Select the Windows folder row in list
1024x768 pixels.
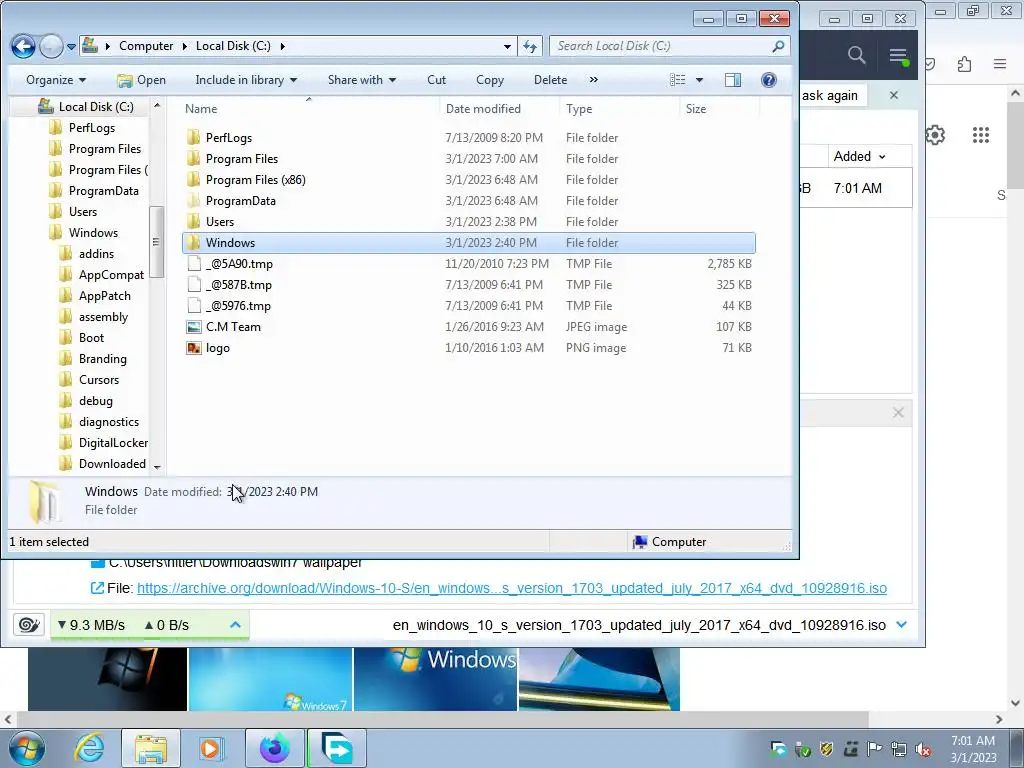click(x=468, y=242)
